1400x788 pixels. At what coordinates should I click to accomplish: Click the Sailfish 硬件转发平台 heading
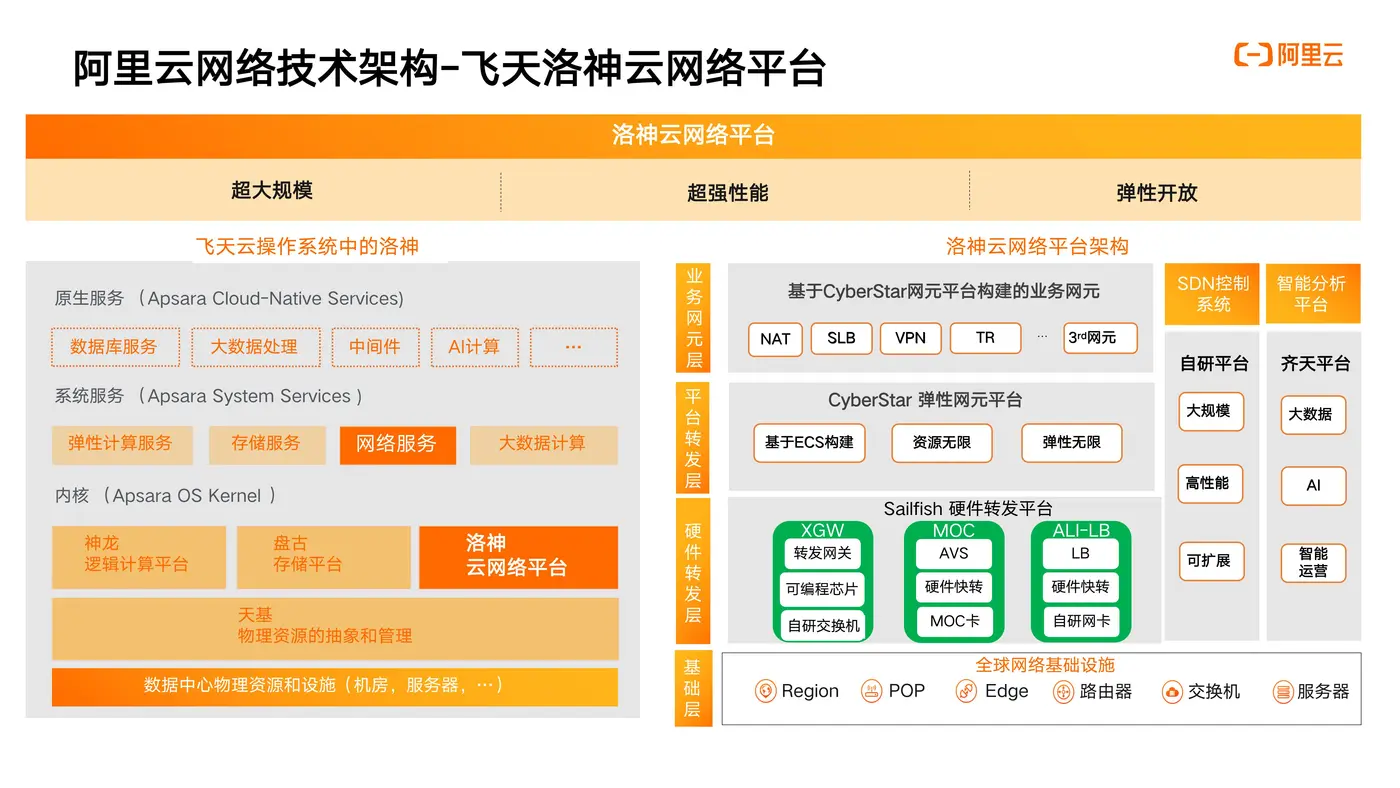968,509
